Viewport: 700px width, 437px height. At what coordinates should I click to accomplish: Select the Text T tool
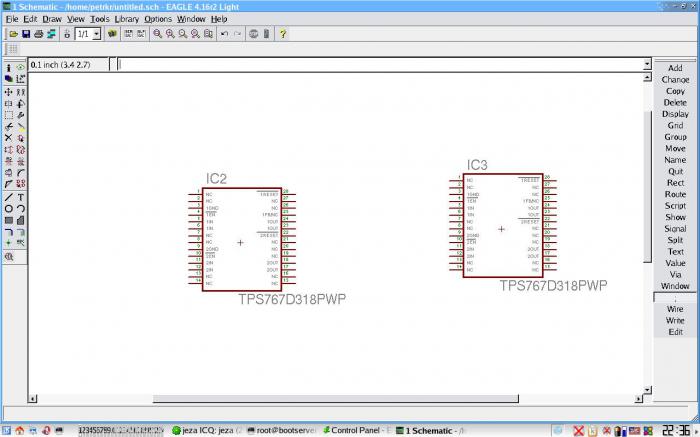tap(21, 197)
